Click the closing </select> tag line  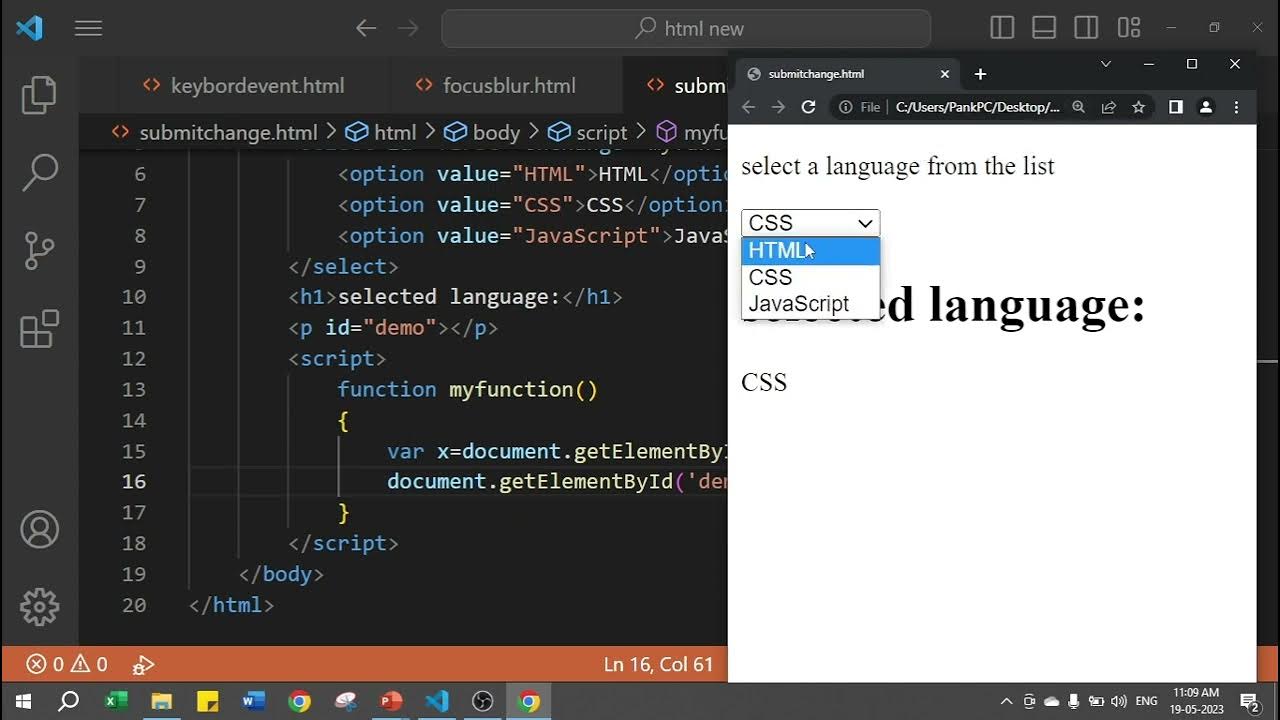tap(343, 266)
